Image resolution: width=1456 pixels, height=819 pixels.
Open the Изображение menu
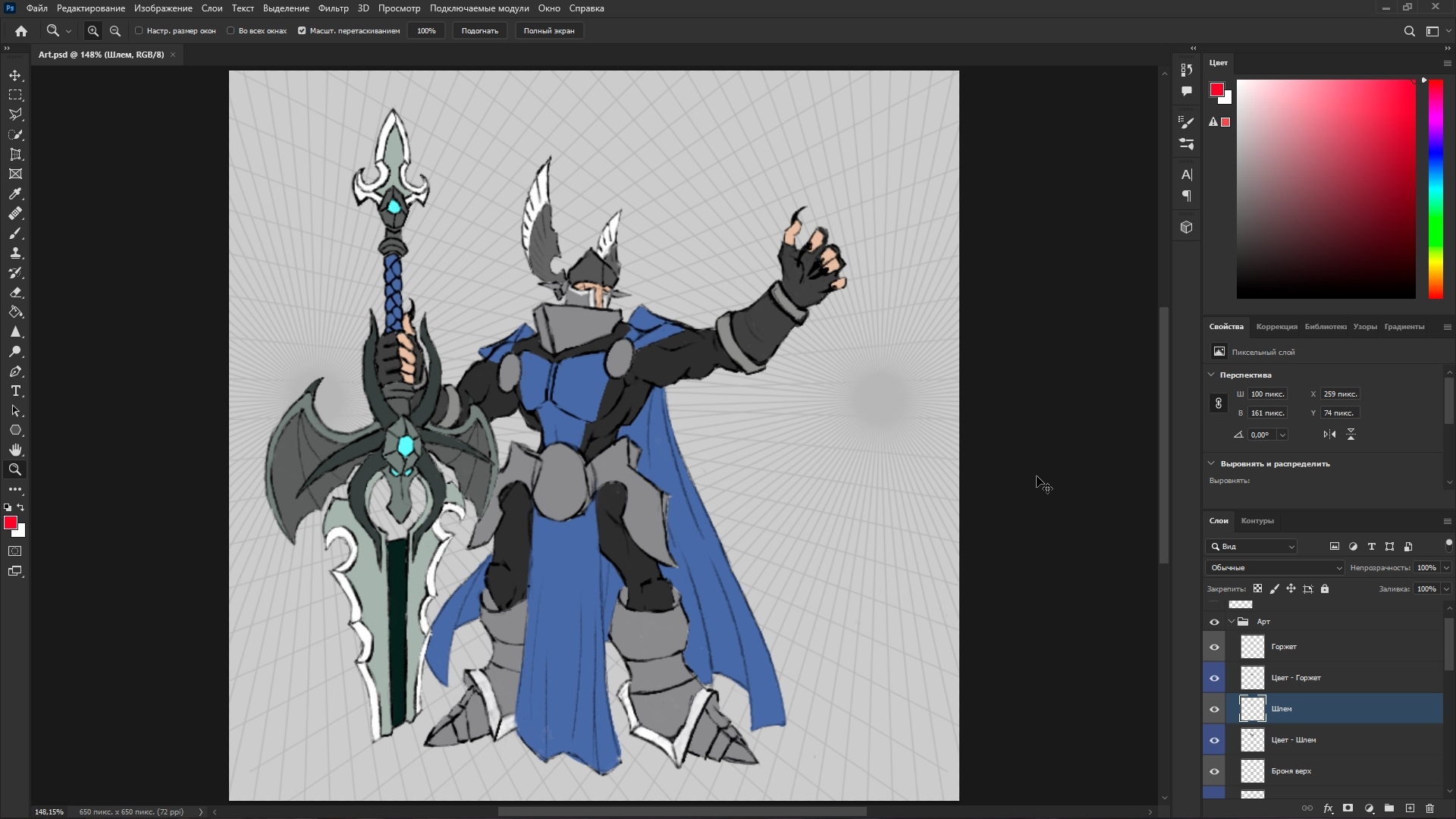point(163,8)
